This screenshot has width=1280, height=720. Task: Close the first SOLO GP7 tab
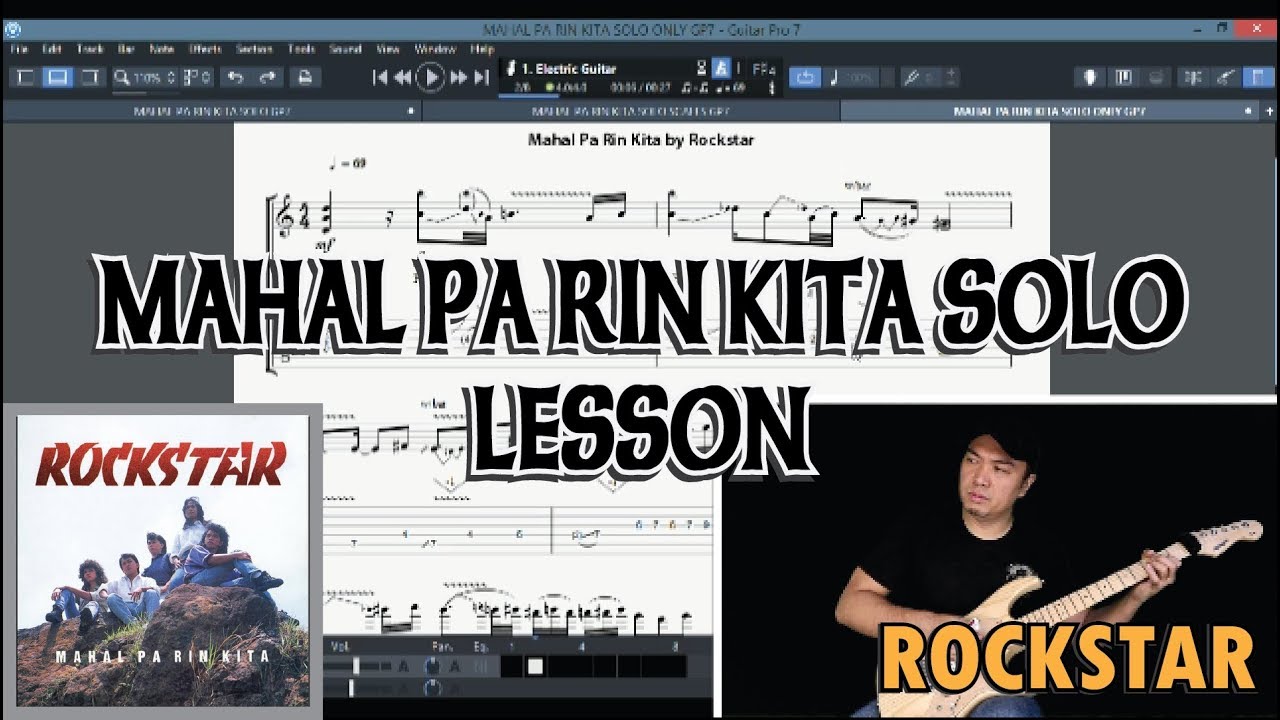(x=411, y=111)
